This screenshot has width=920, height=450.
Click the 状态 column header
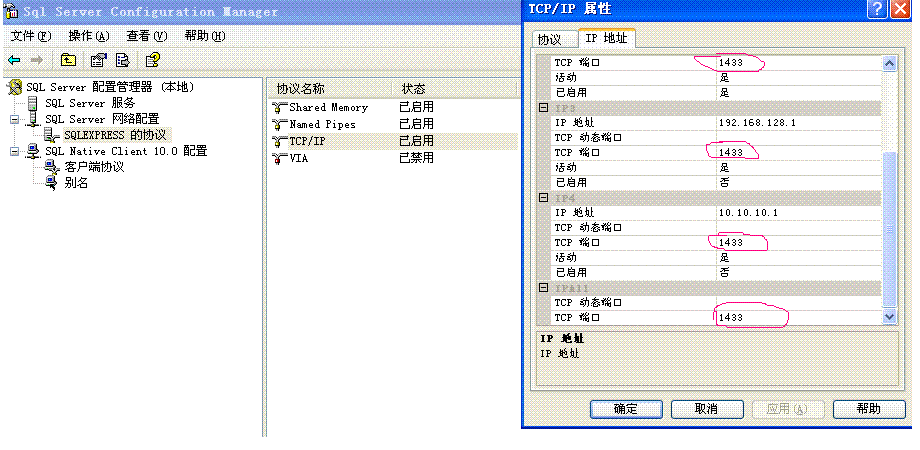pyautogui.click(x=453, y=89)
